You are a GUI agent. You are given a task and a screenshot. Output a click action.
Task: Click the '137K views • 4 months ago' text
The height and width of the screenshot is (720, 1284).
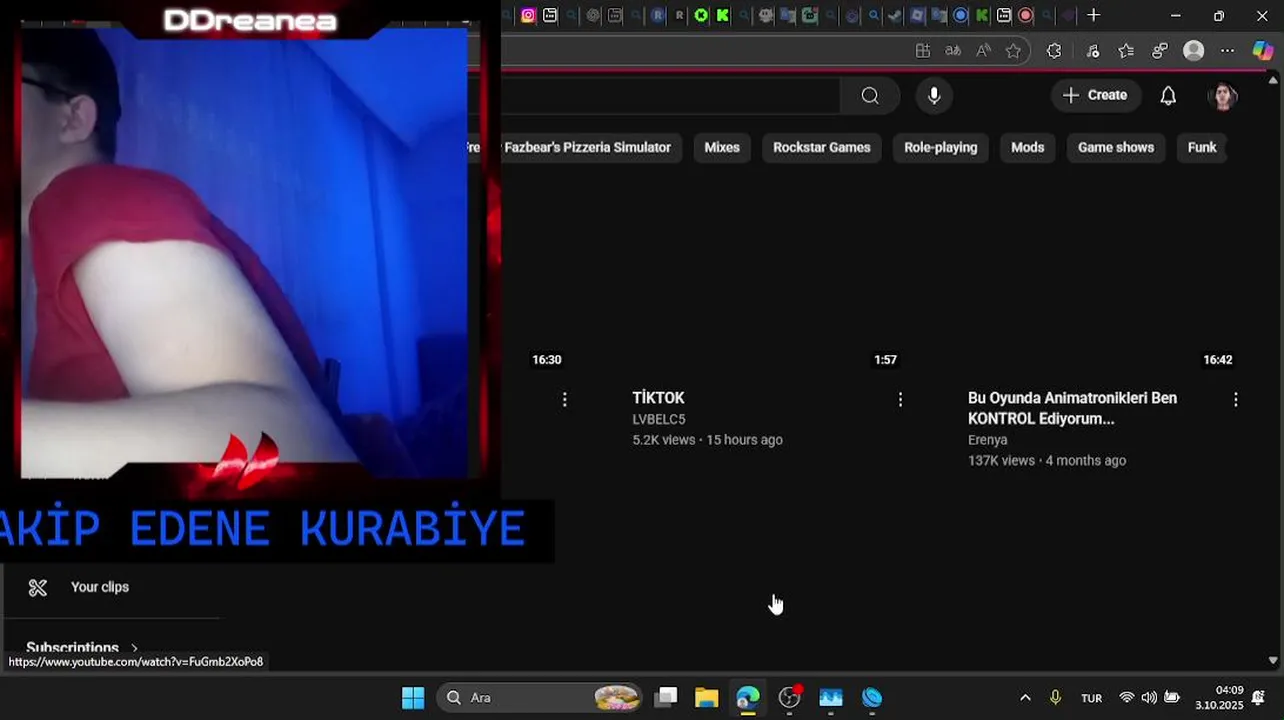click(x=1047, y=461)
